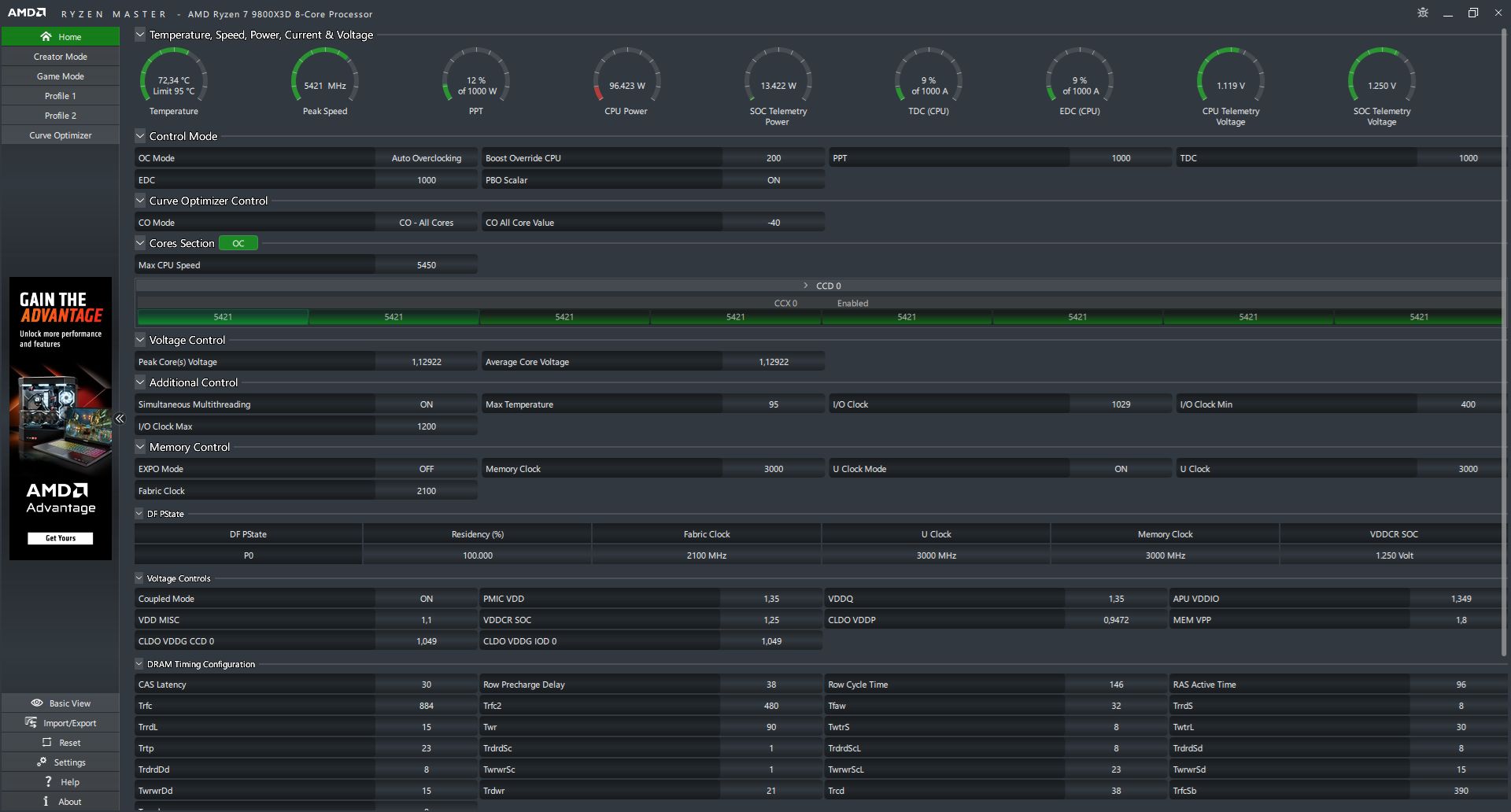Open Settings from the sidebar
The height and width of the screenshot is (812, 1511).
click(61, 762)
